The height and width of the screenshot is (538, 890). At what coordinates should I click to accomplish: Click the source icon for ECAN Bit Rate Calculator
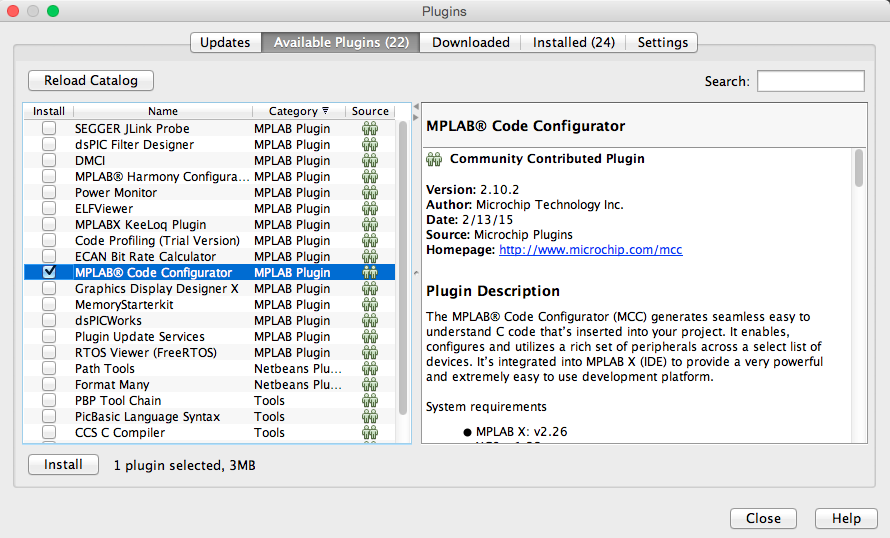(x=370, y=257)
